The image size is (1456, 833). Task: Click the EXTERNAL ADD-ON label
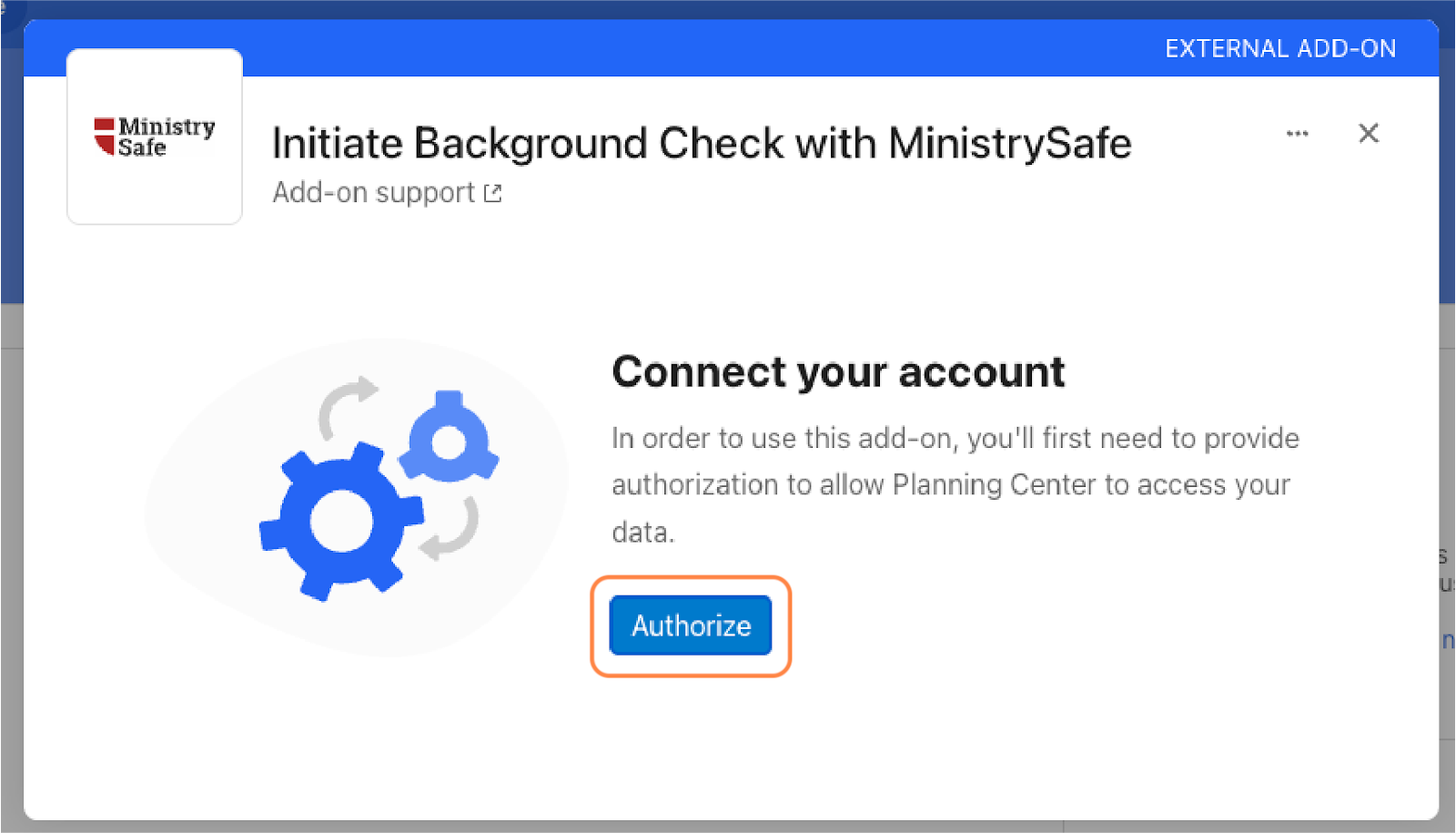click(1279, 49)
